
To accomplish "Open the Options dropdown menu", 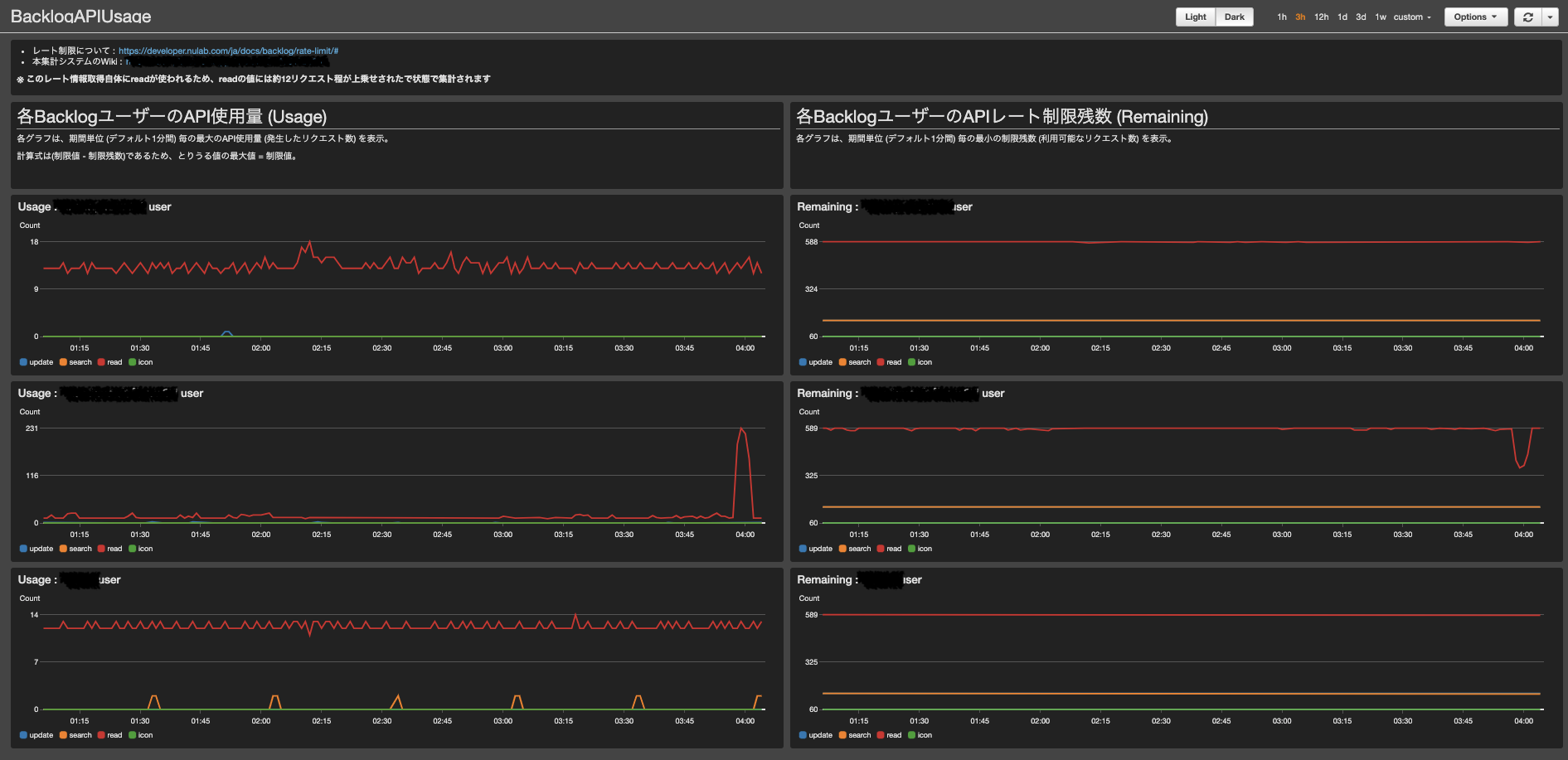I will pyautogui.click(x=1475, y=17).
